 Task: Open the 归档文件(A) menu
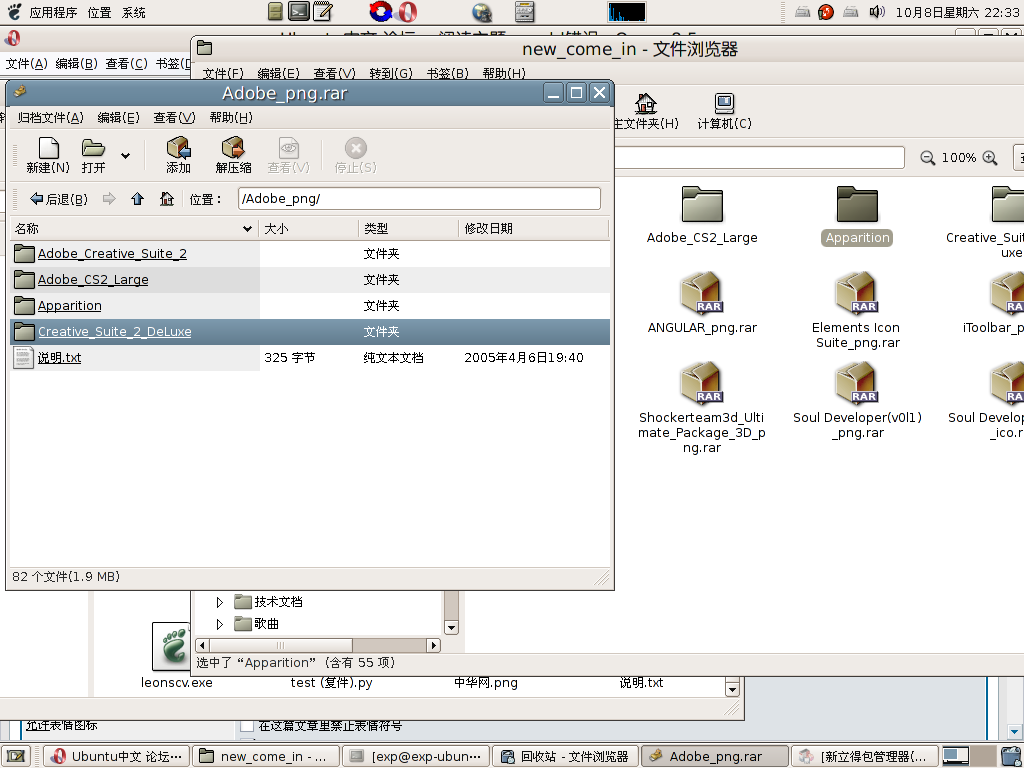click(50, 118)
